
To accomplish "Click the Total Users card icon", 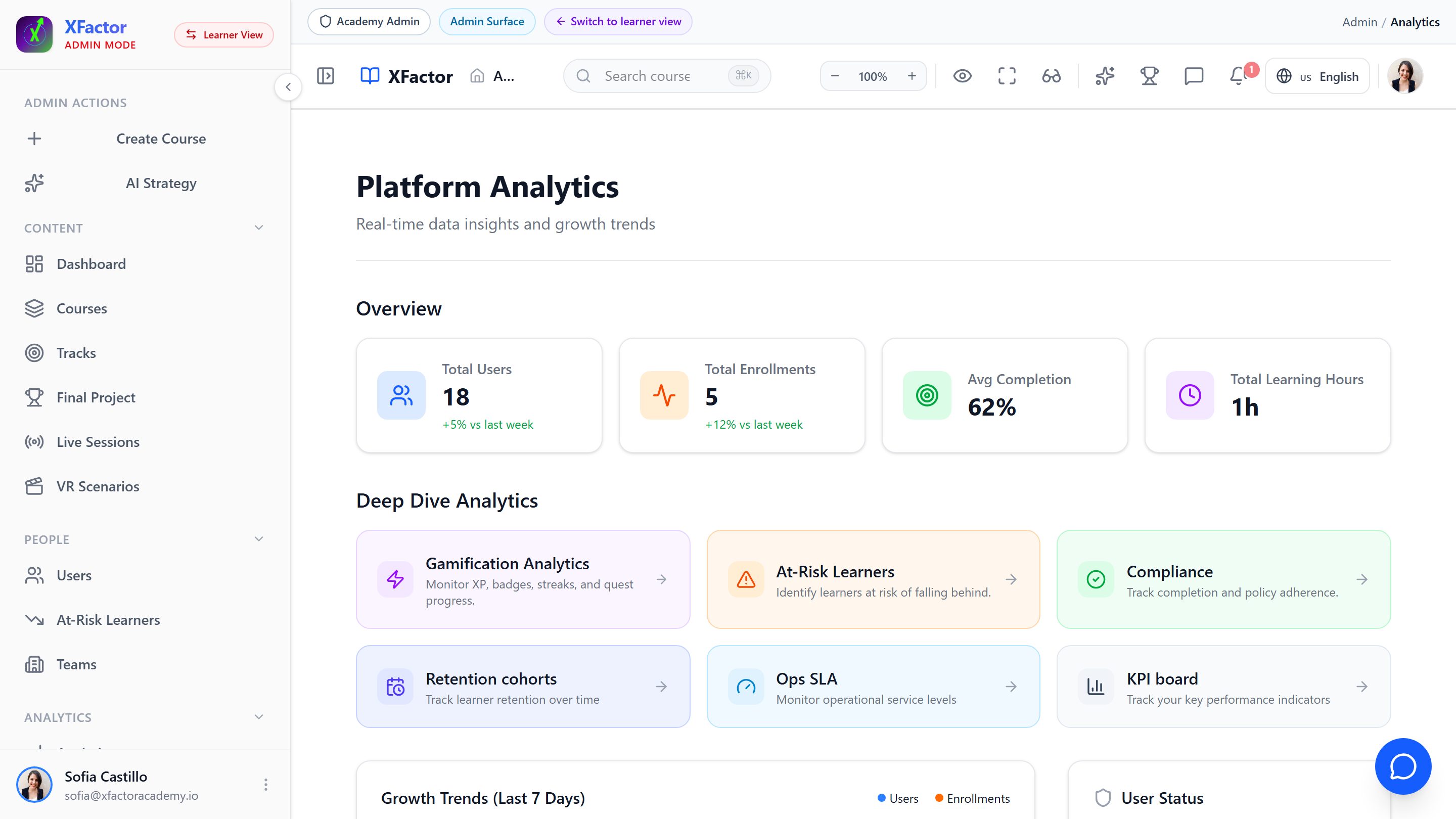I will [x=401, y=395].
